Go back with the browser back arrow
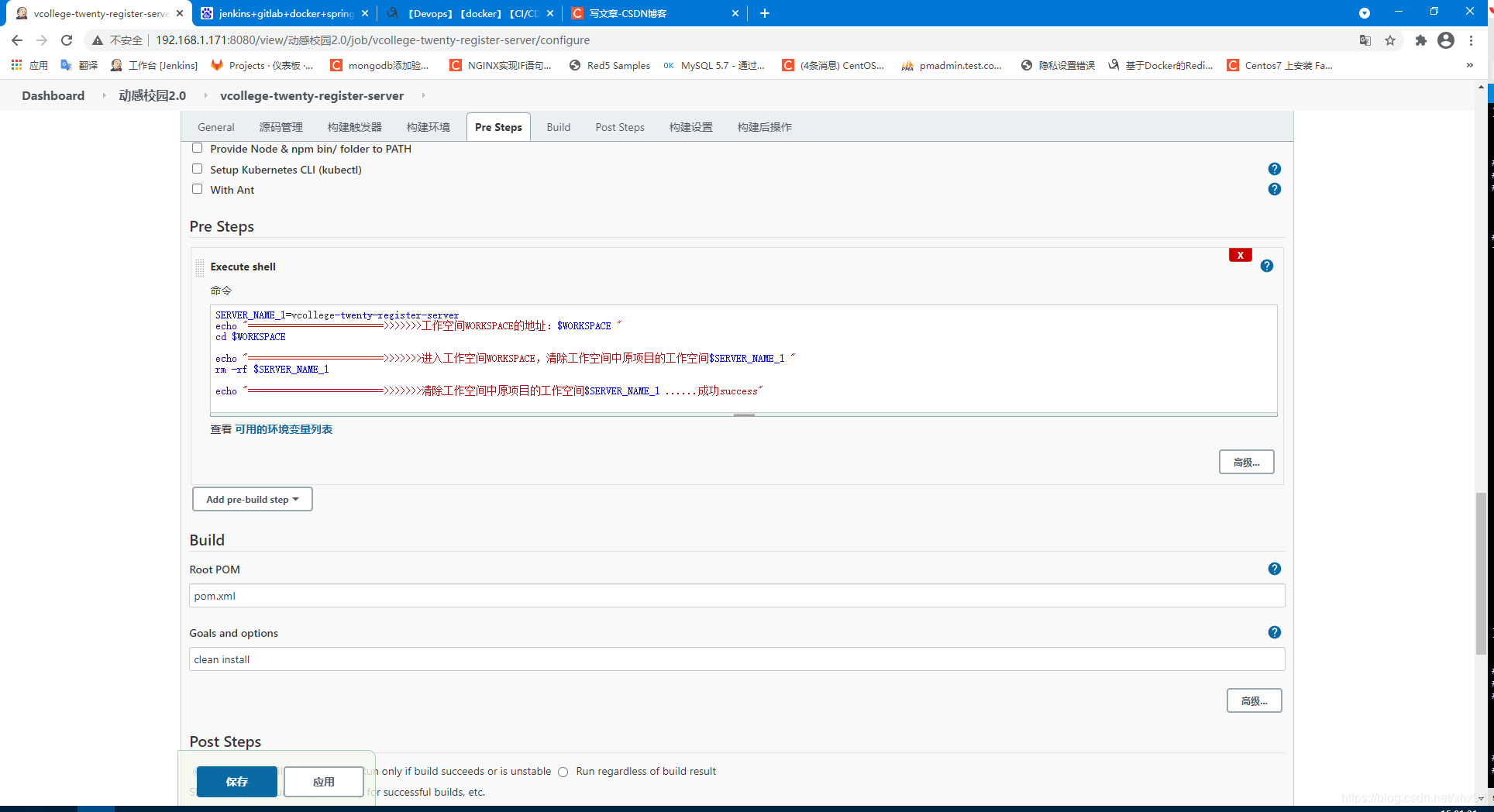This screenshot has height=812, width=1494. 17,40
